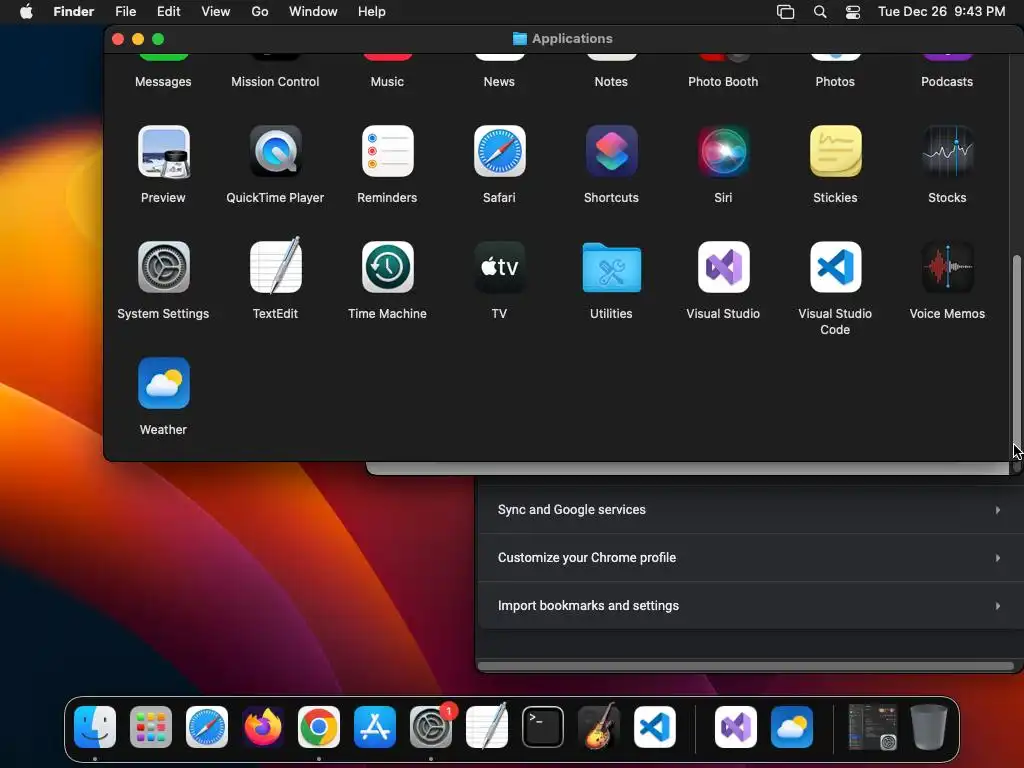Launch QuickTime Player from Applications
Image resolution: width=1024 pixels, height=768 pixels.
[x=276, y=152]
